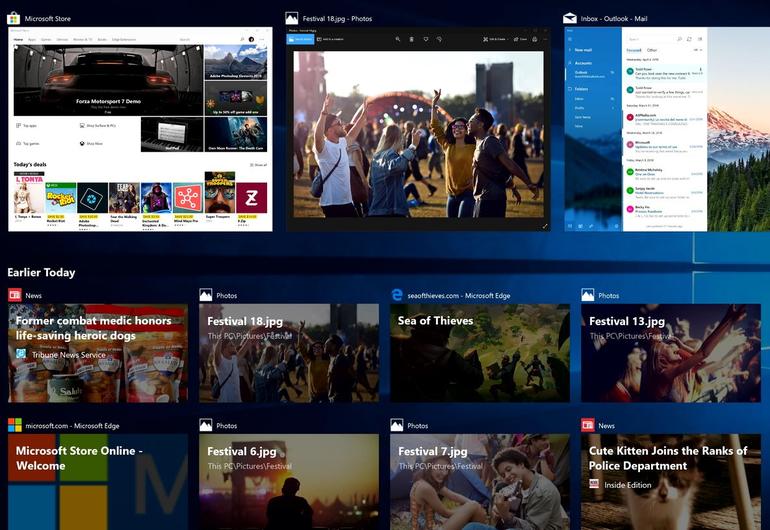Click the search icon in Microsoft Store
Image resolution: width=770 pixels, height=530 pixels.
pos(242,39)
